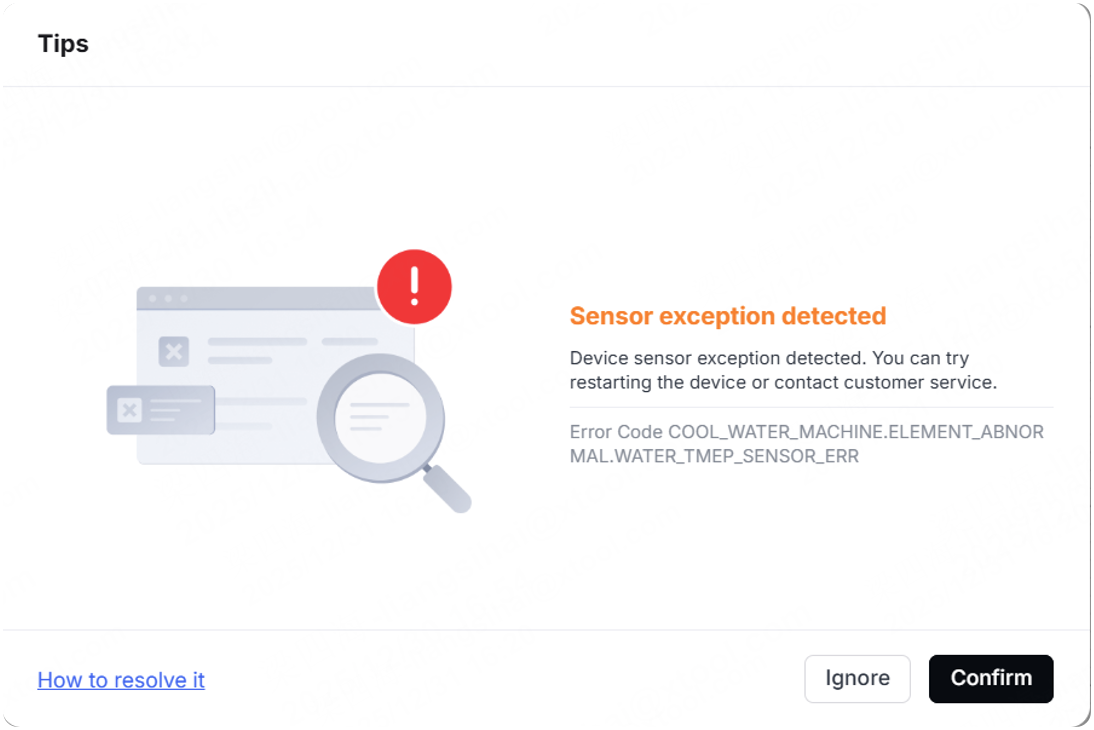Open the 'How to resolve it' link
1094x730 pixels.
[121, 680]
